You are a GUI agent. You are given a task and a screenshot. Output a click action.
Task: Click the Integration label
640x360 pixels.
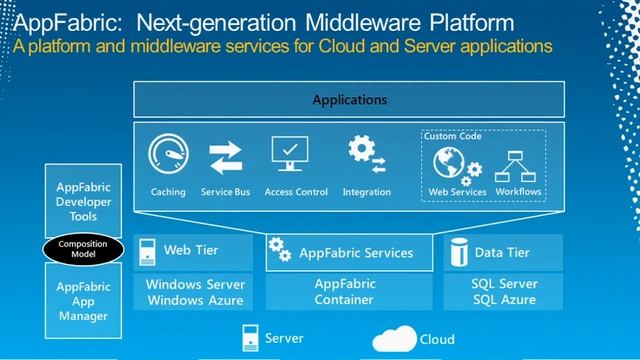pyautogui.click(x=367, y=192)
